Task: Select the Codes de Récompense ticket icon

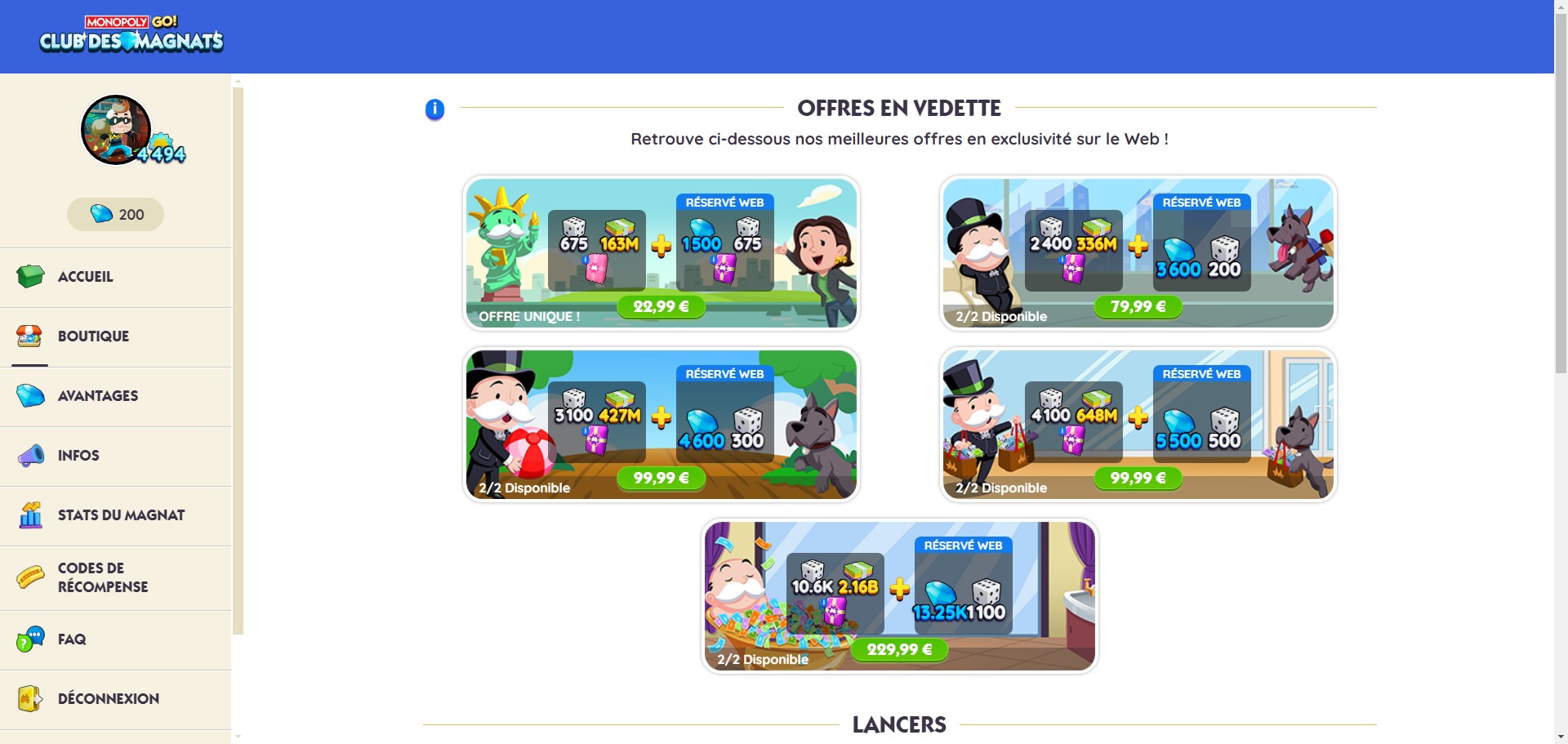Action: pos(30,577)
